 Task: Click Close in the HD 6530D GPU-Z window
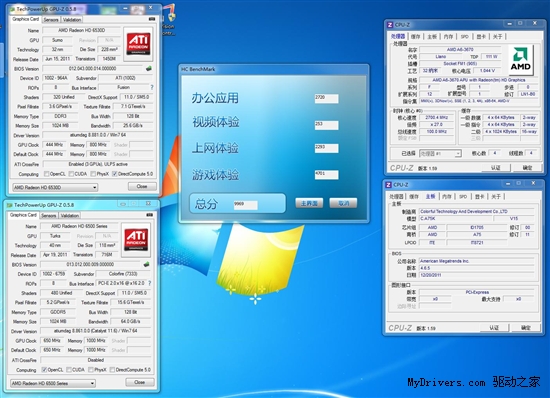coord(142,186)
